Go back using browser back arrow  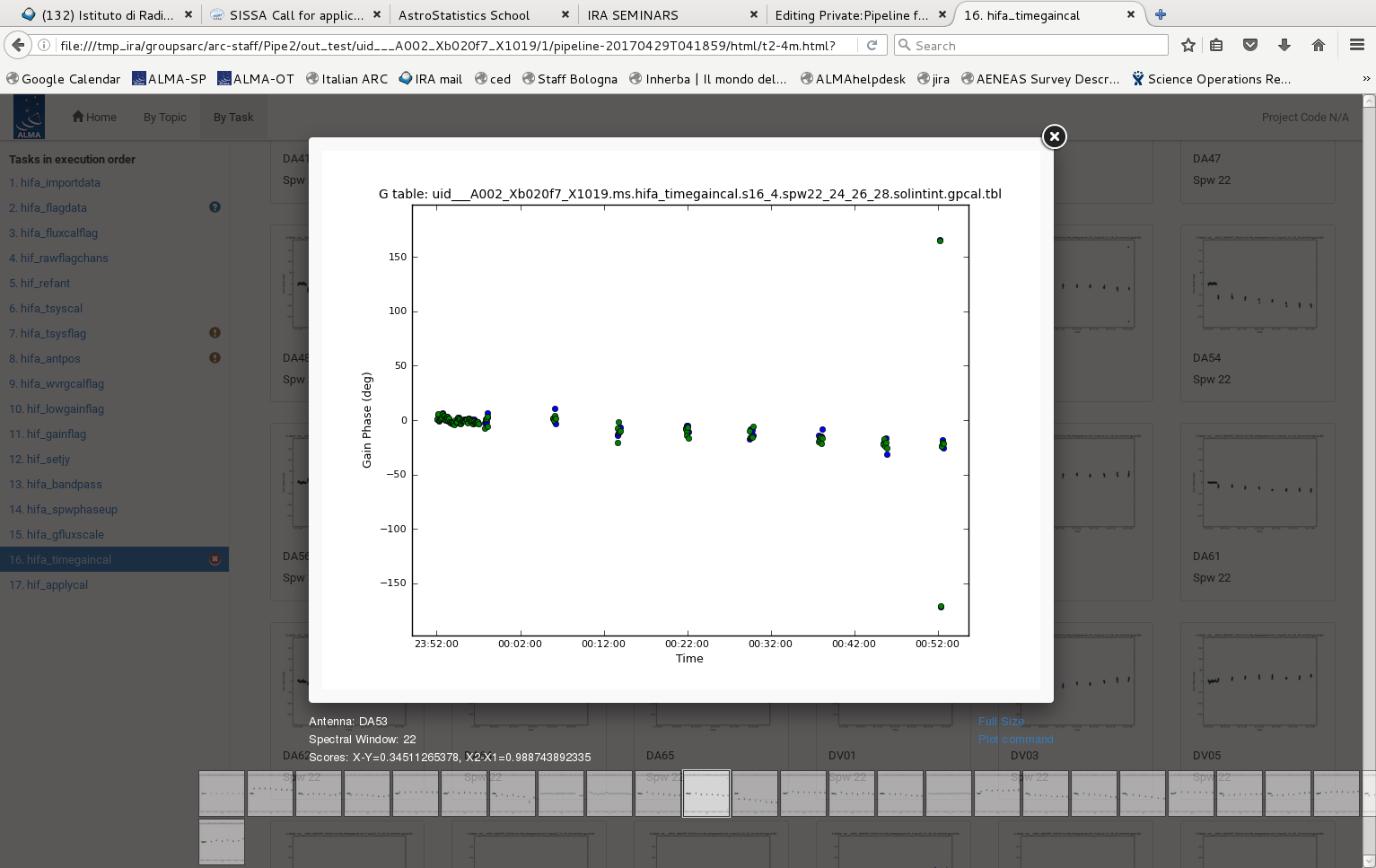point(18,45)
